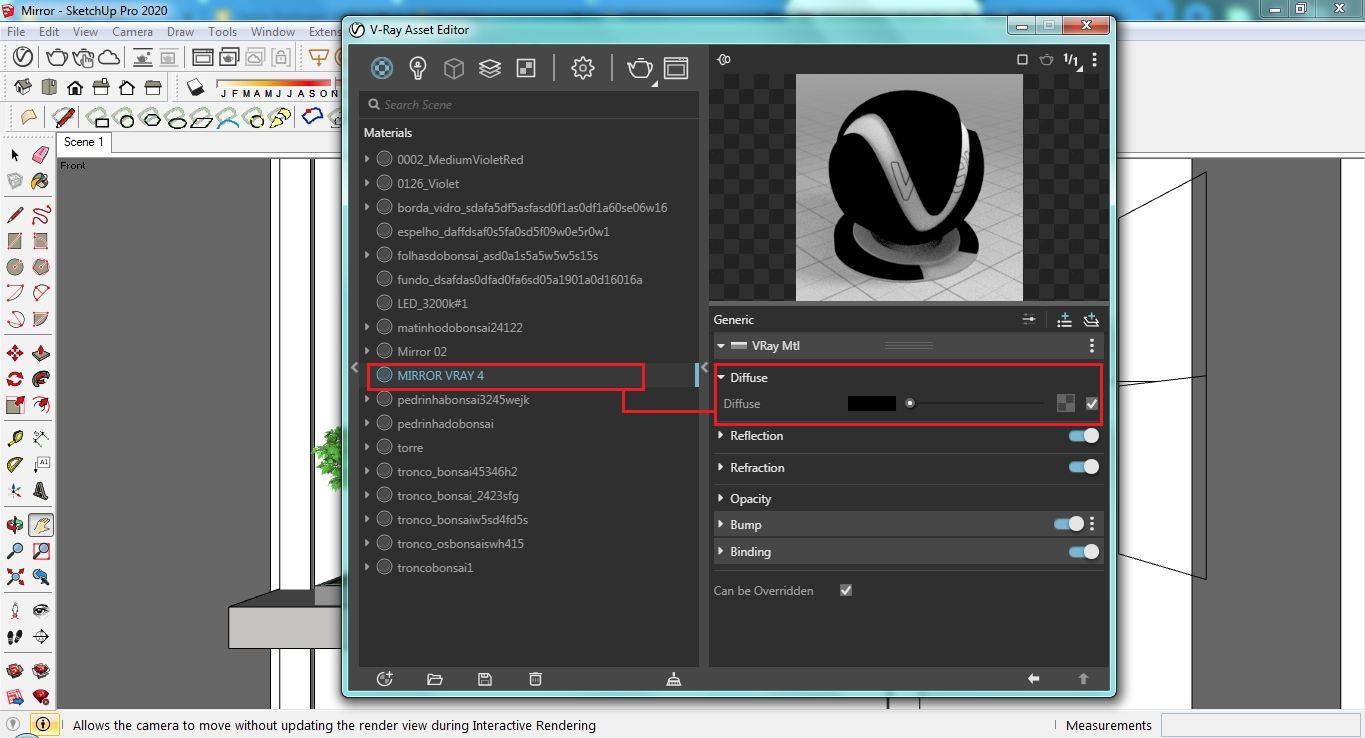Screen dimensions: 1365x738
Task: Click the V-Ray Asset Editor toolbar icon in SketchUp
Action: point(22,57)
